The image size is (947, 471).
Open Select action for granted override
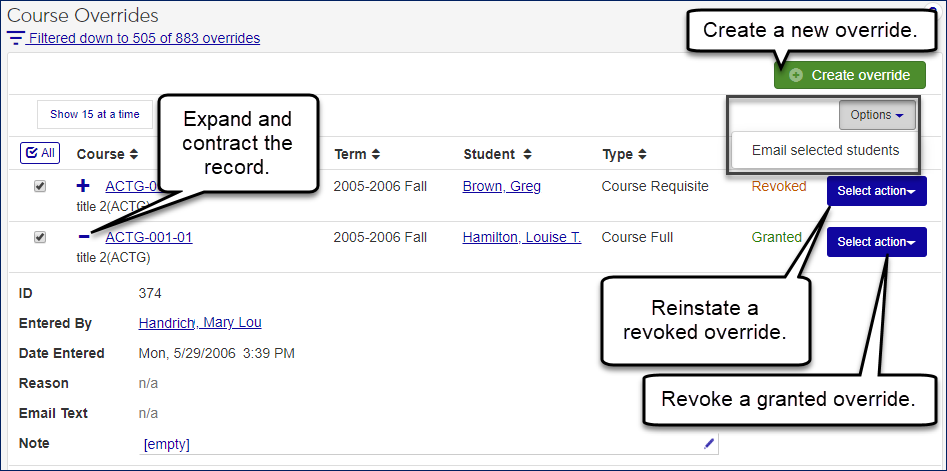[876, 242]
